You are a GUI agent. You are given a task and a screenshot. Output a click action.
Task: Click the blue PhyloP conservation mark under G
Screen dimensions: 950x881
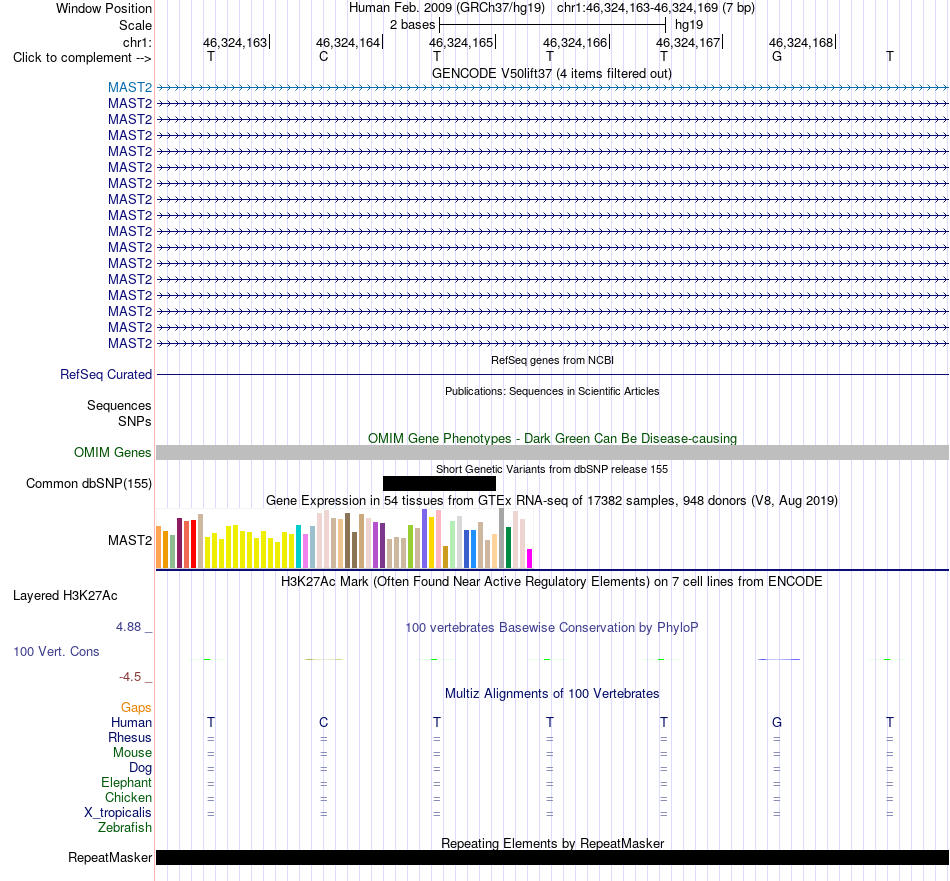point(779,659)
